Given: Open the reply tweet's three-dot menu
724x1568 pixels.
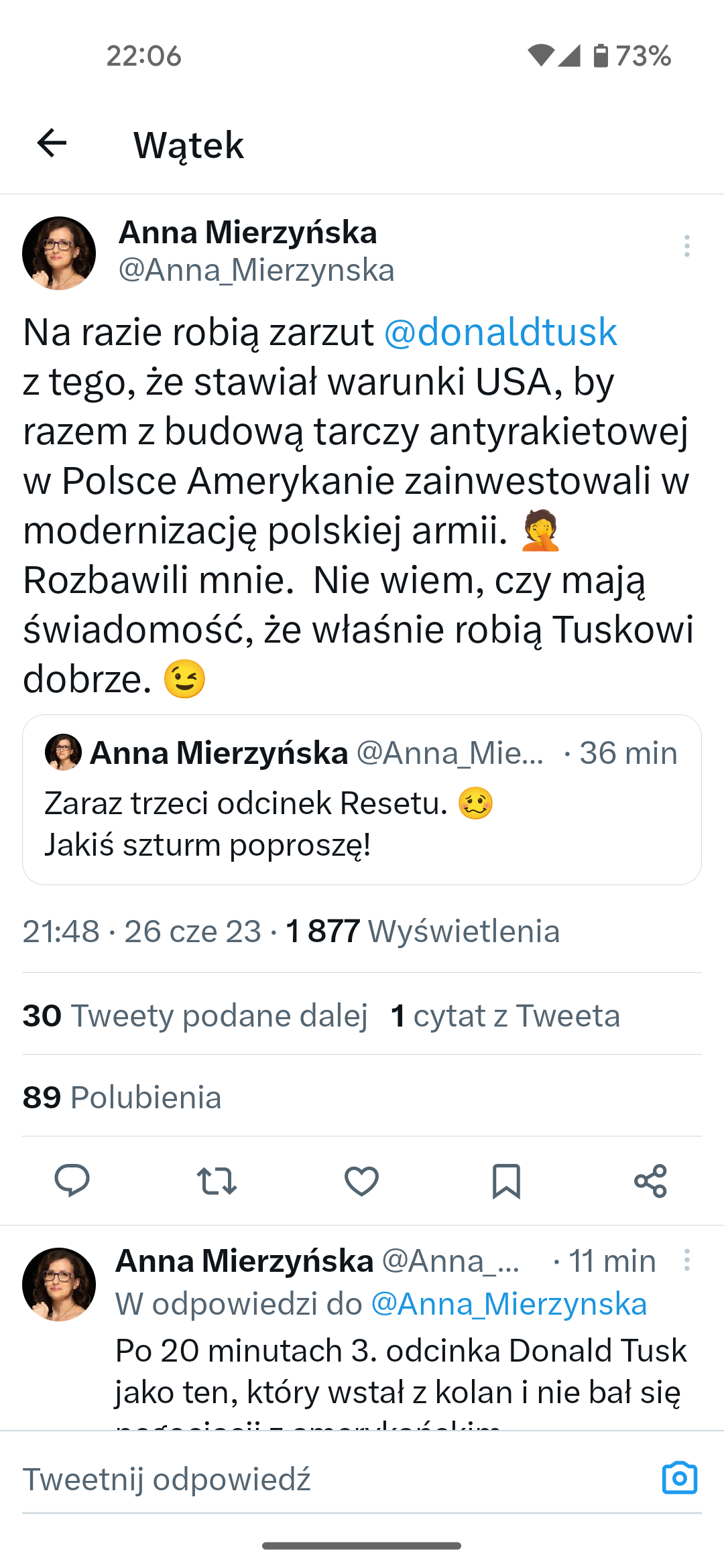Looking at the screenshot, I should point(686,1260).
